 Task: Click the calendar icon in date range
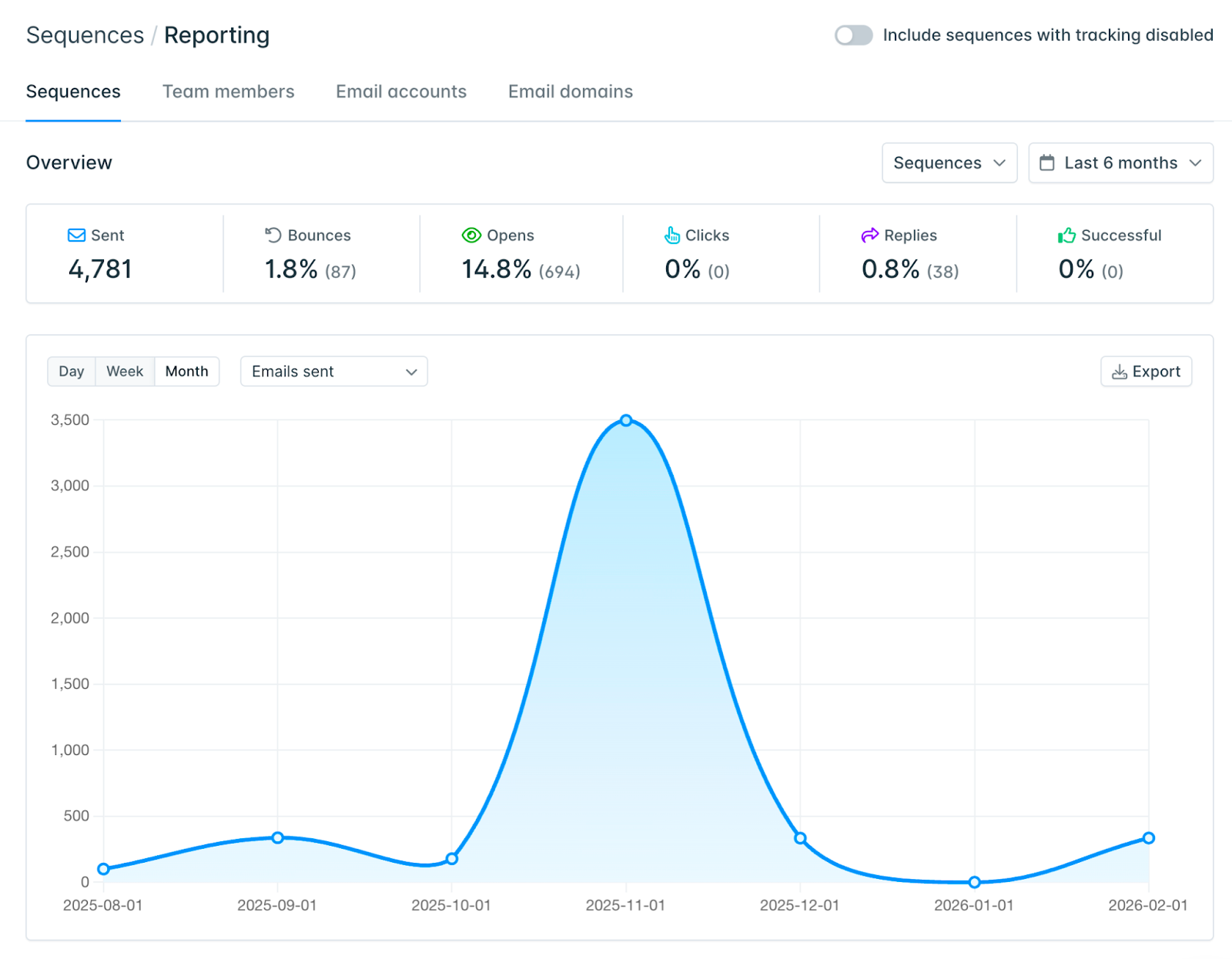tap(1047, 163)
